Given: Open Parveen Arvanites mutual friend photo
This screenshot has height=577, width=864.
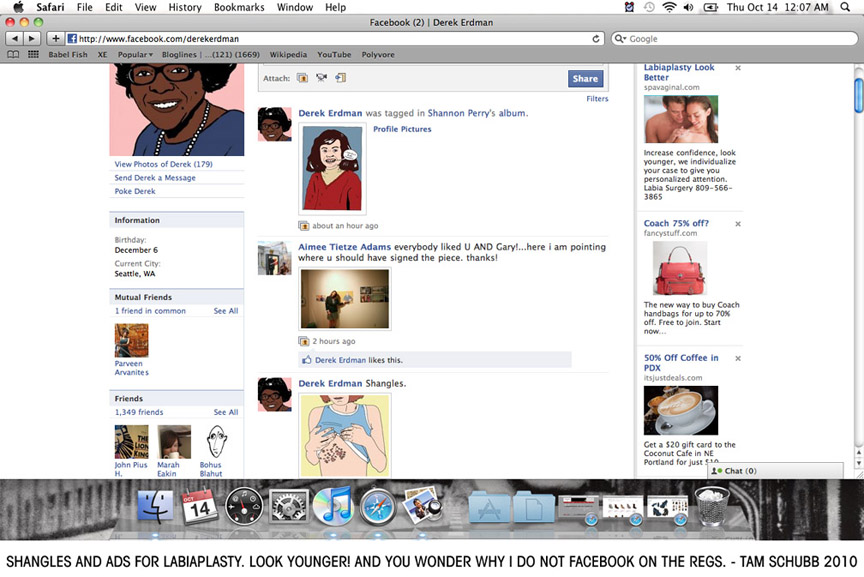Looking at the screenshot, I should [x=131, y=341].
